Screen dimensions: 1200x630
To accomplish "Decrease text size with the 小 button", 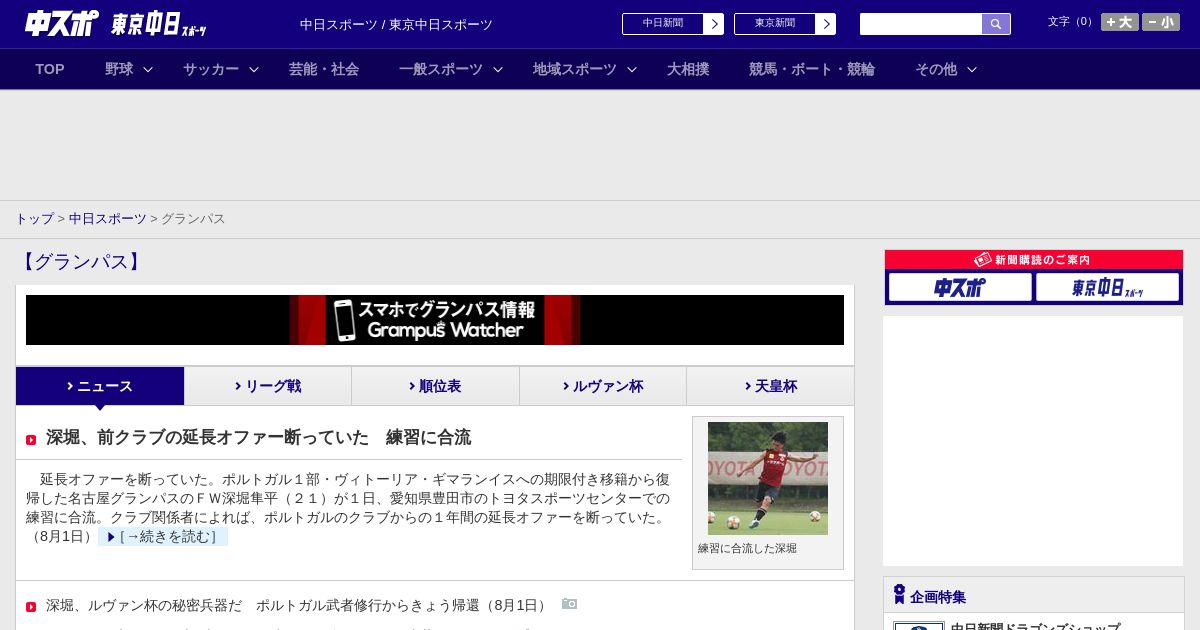I will coord(1161,22).
